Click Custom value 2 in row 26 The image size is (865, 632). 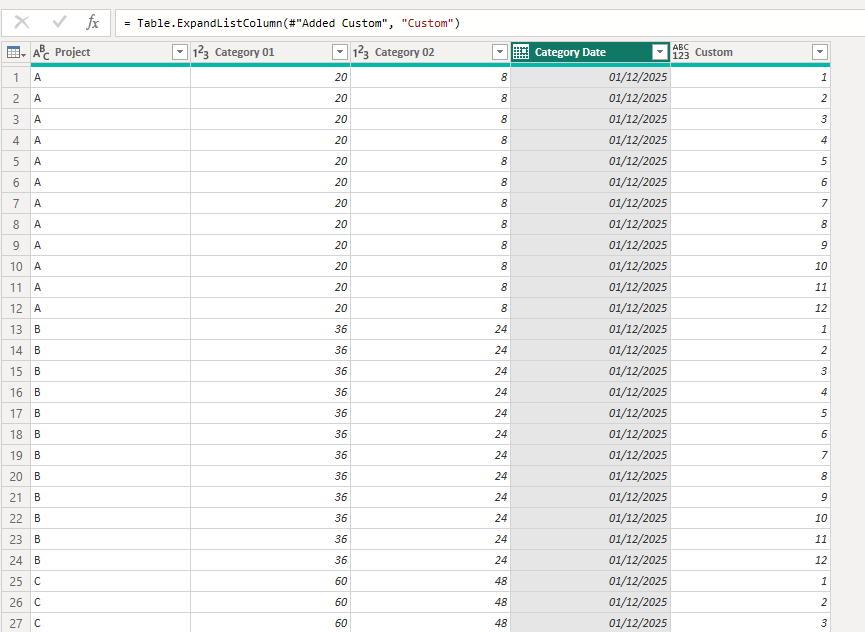point(750,603)
